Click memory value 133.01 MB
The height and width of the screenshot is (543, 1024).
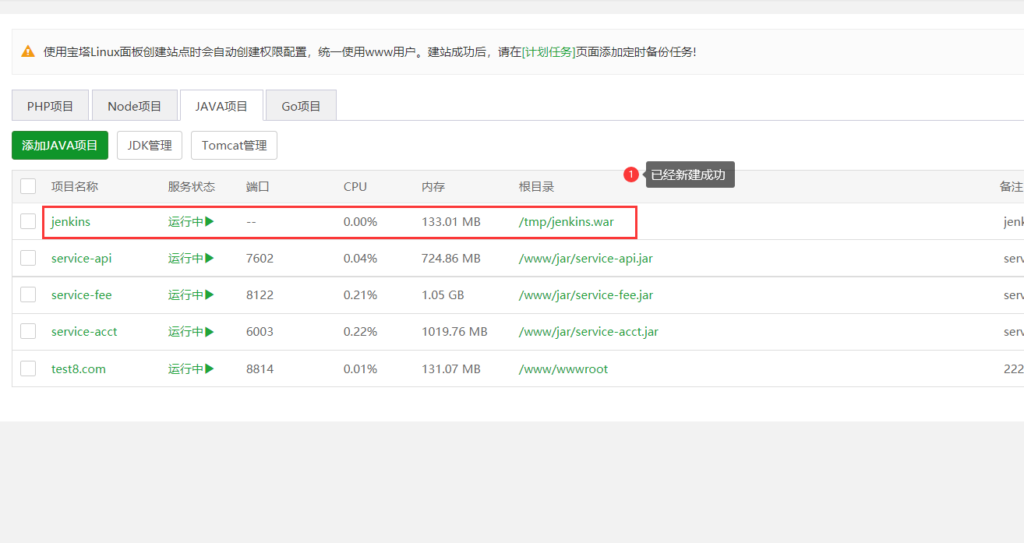click(451, 222)
